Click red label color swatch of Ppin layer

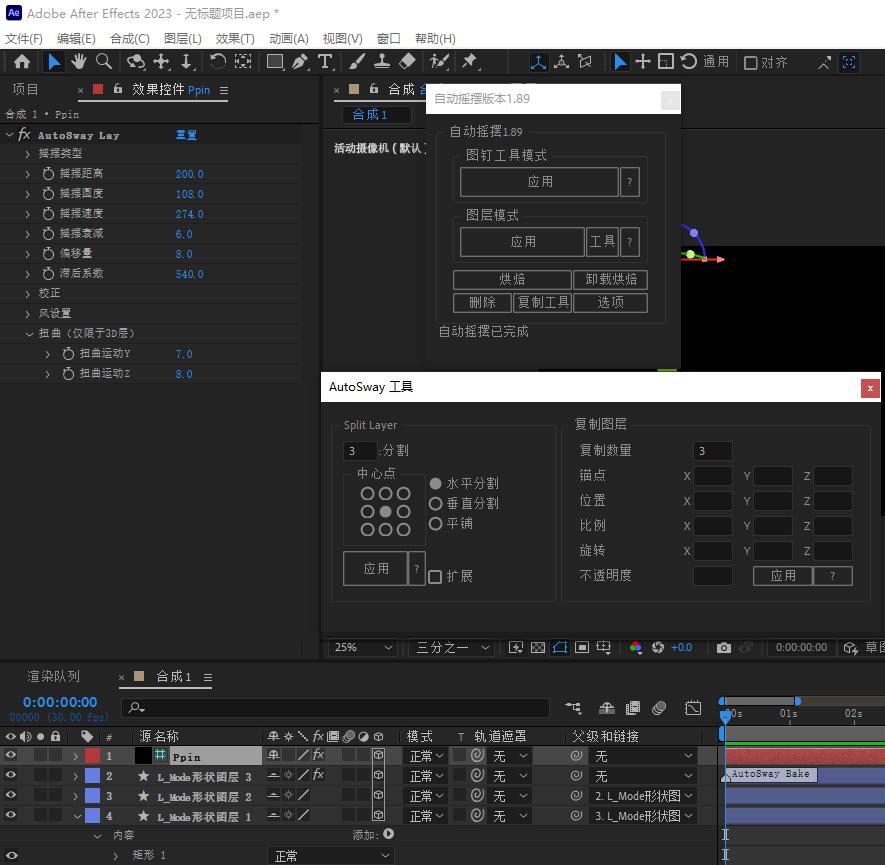click(x=93, y=756)
